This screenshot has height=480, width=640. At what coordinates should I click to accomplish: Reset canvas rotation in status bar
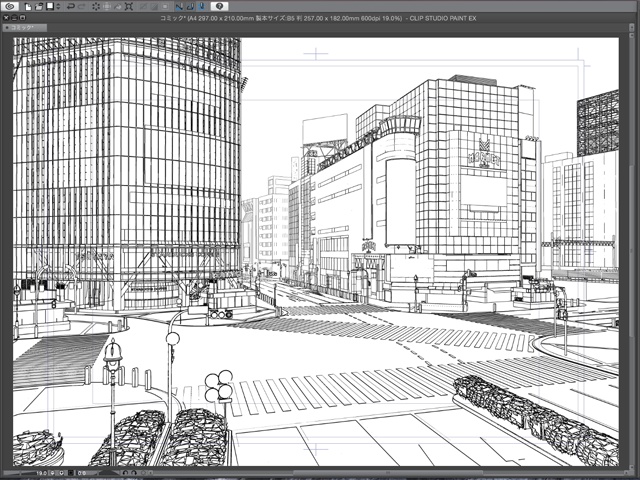coord(143,473)
